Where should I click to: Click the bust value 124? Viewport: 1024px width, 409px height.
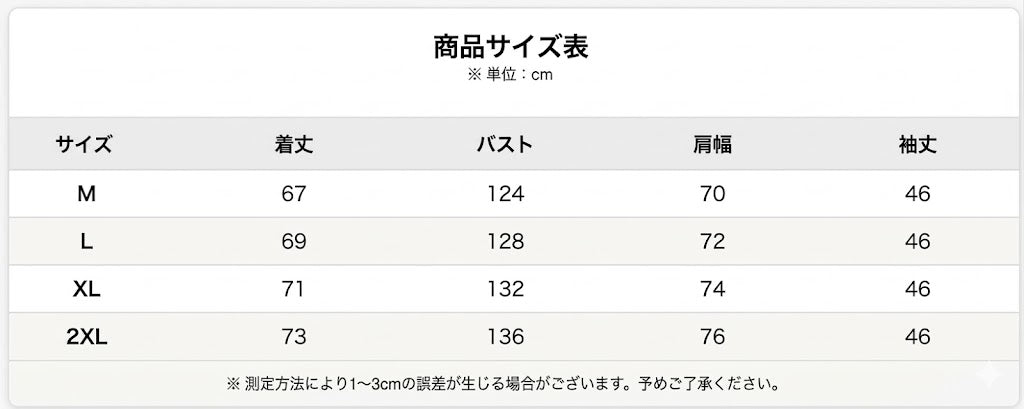[x=505, y=194]
